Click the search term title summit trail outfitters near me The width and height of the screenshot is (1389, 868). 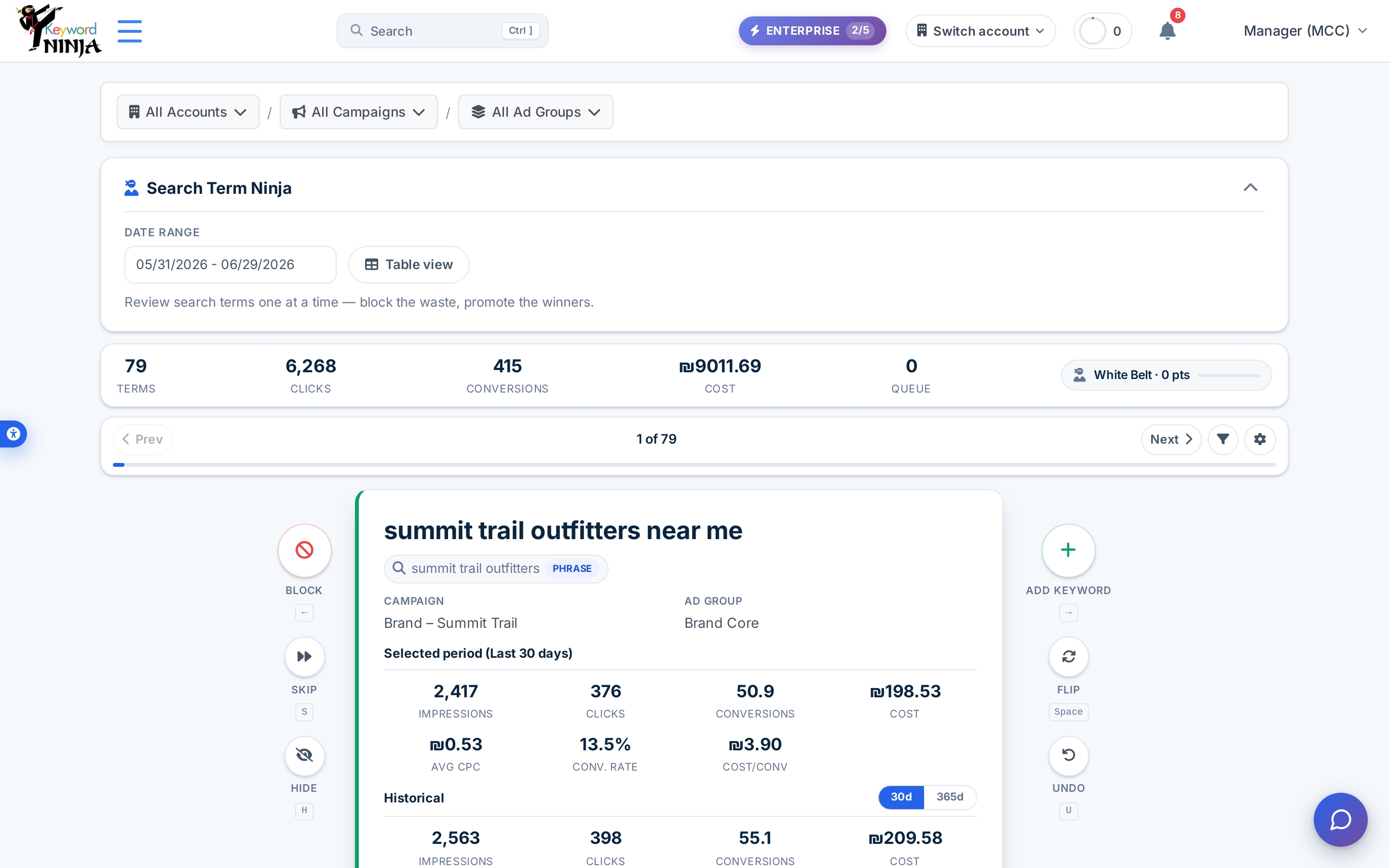tap(563, 530)
